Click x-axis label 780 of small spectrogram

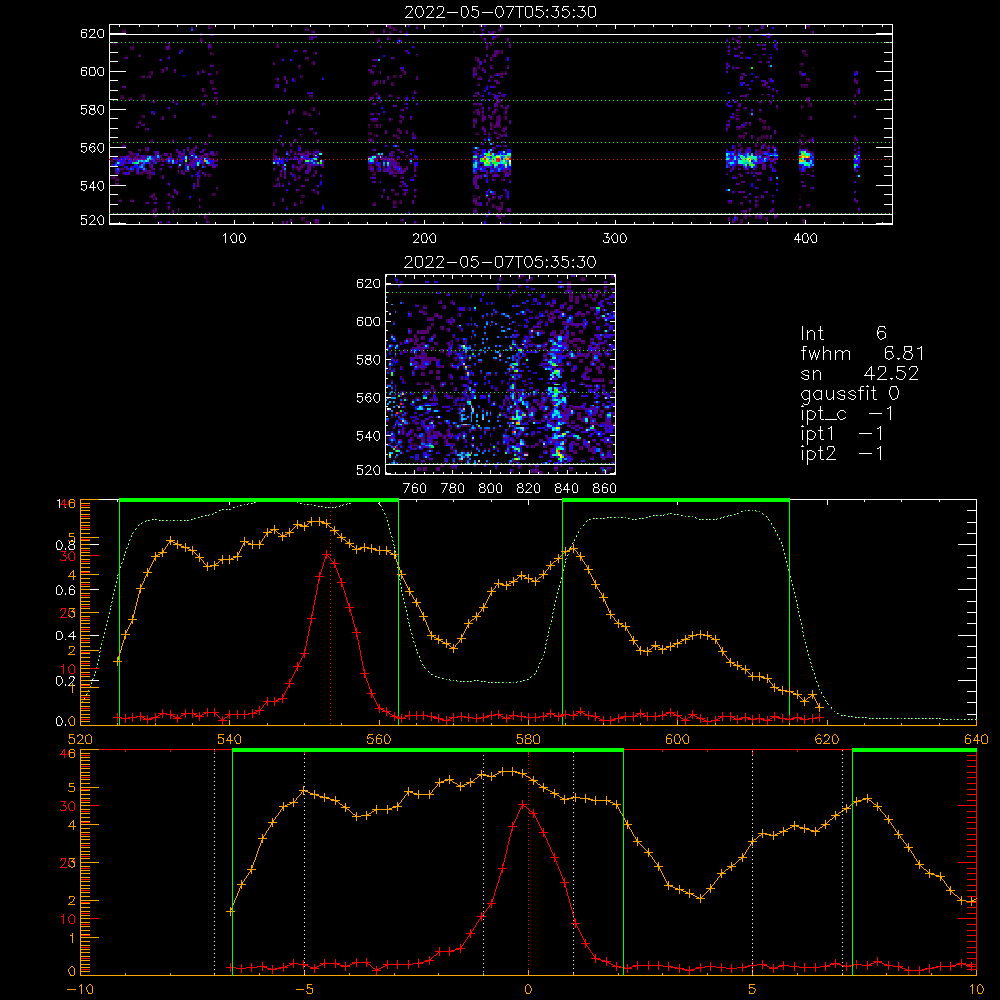coord(453,488)
